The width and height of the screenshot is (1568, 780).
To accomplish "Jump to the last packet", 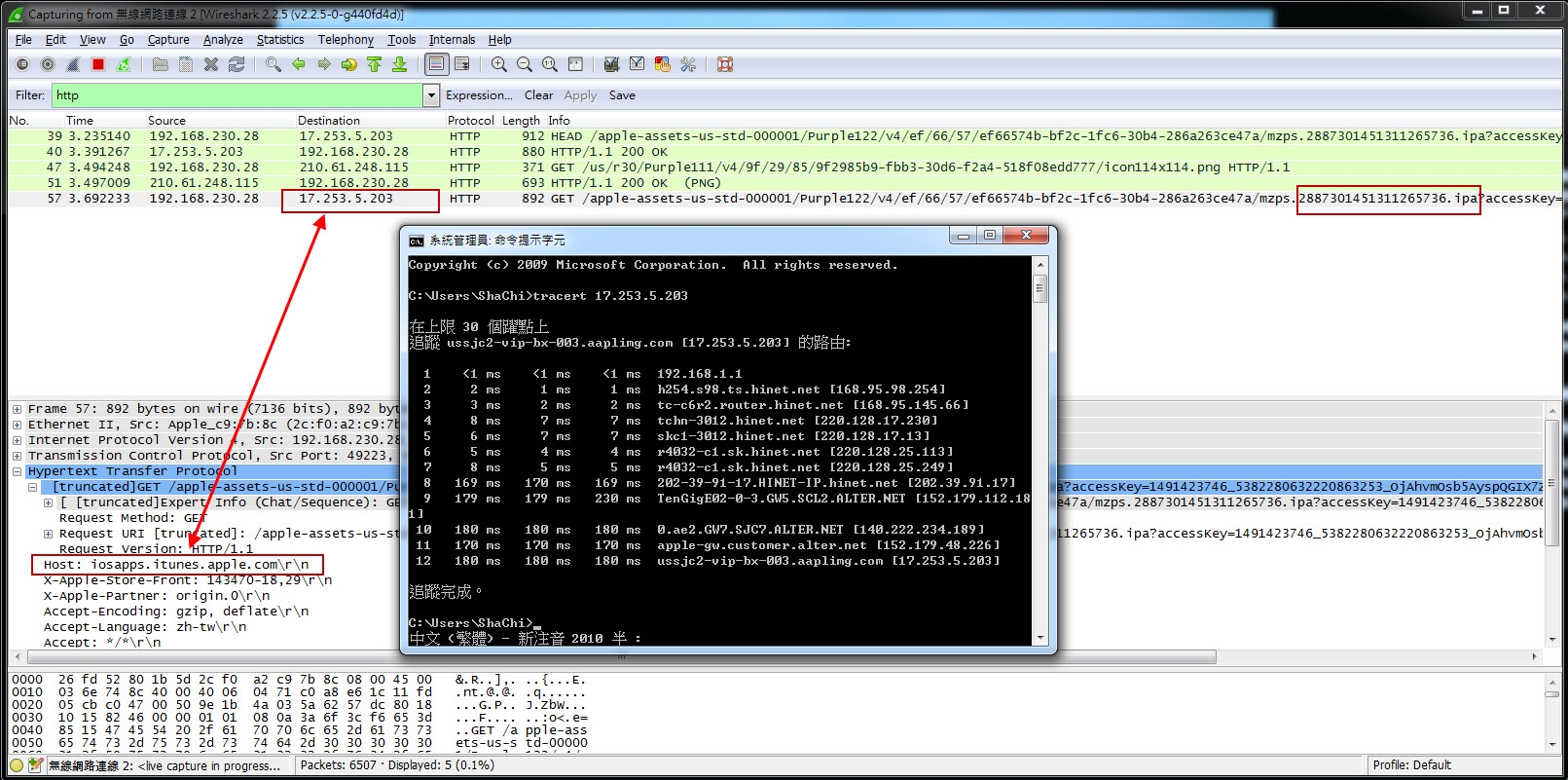I will pos(400,64).
